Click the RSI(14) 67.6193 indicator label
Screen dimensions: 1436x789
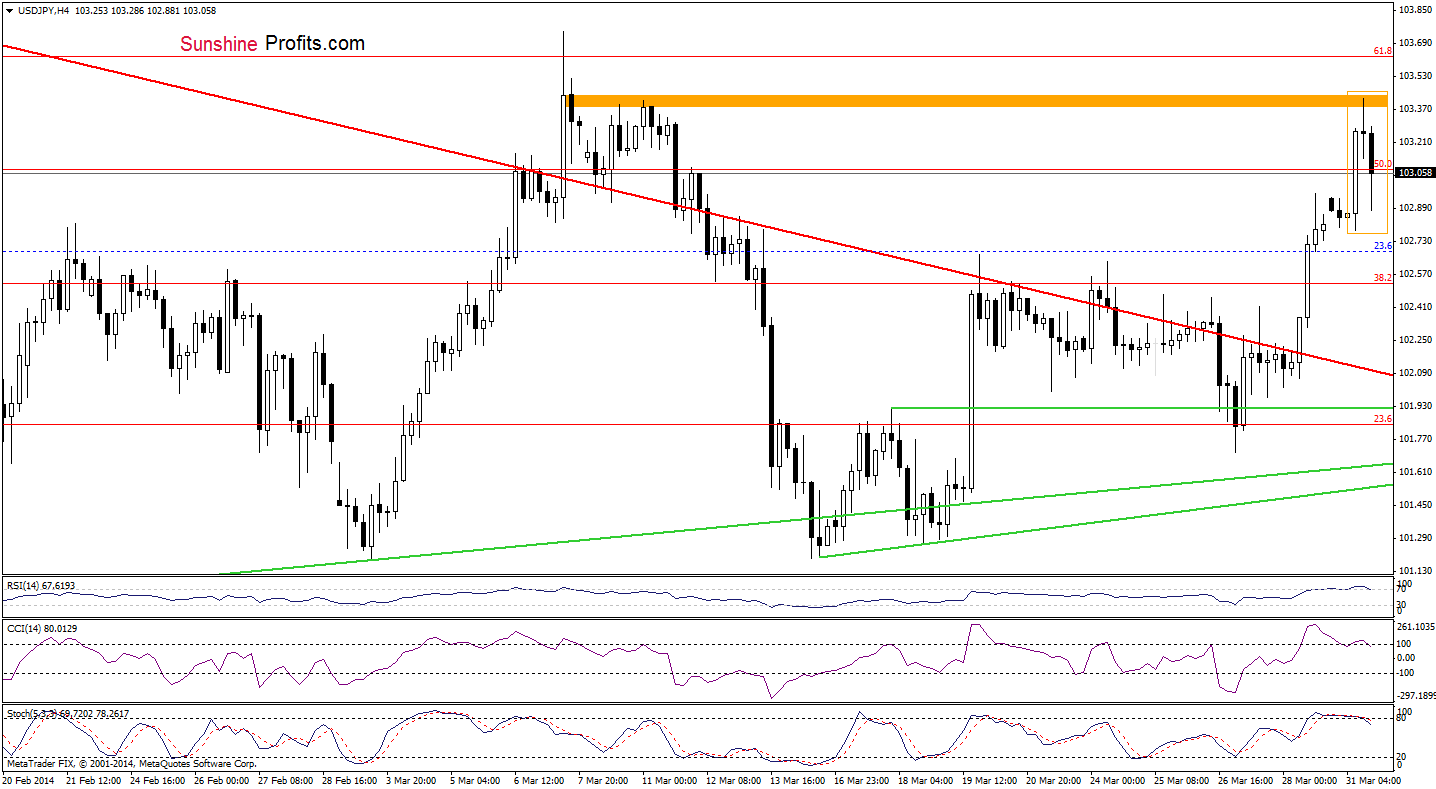point(41,584)
